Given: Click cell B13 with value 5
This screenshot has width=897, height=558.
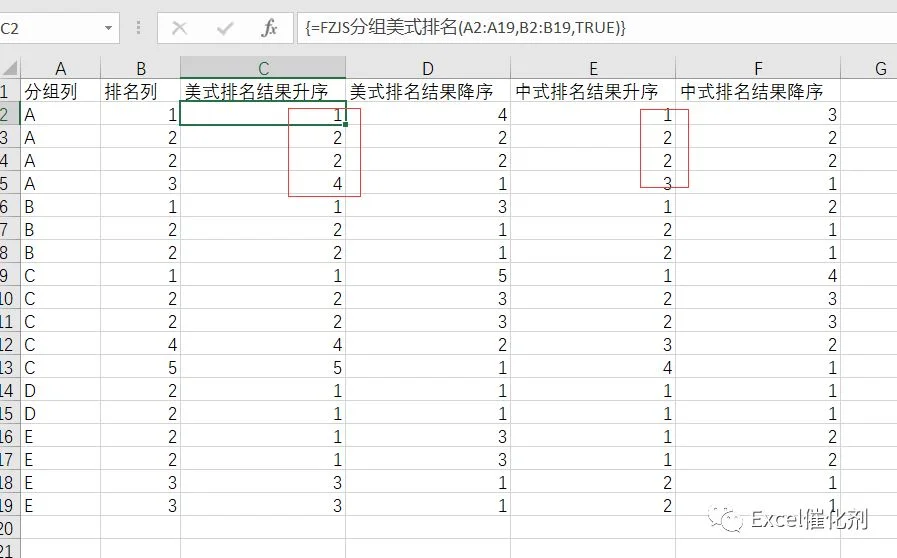Looking at the screenshot, I should [141, 367].
